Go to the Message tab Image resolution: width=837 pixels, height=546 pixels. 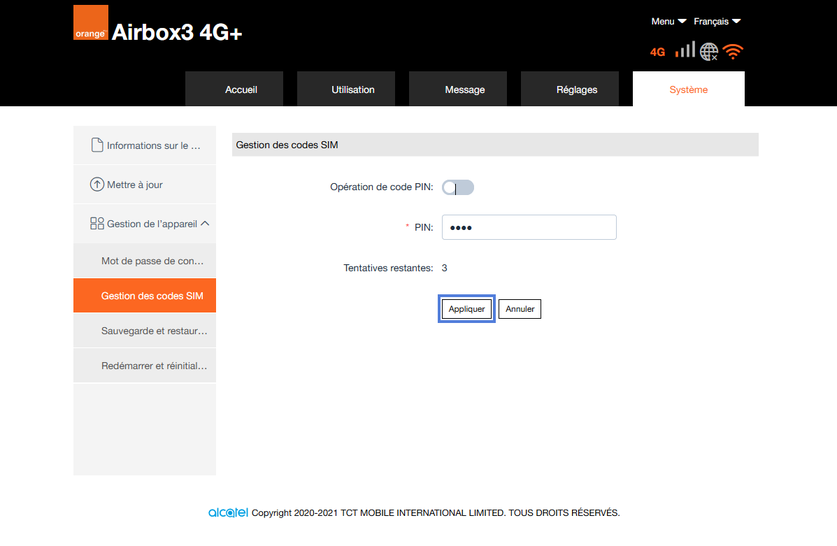[465, 89]
